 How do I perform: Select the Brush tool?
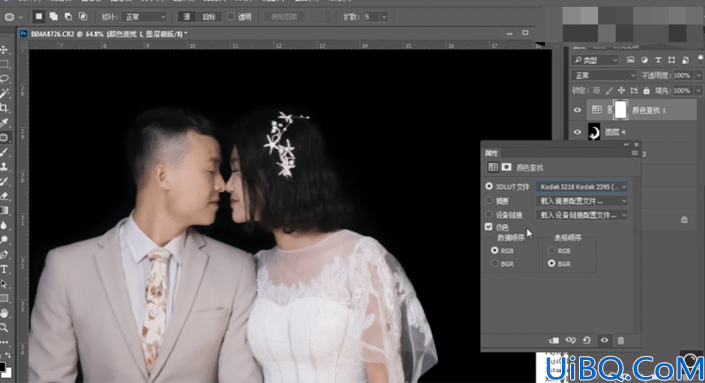[x=4, y=152]
